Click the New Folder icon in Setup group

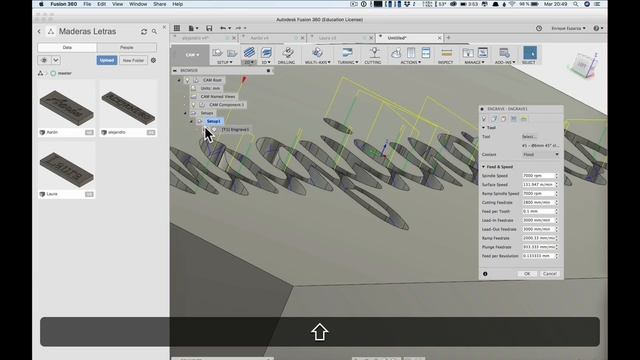point(232,53)
